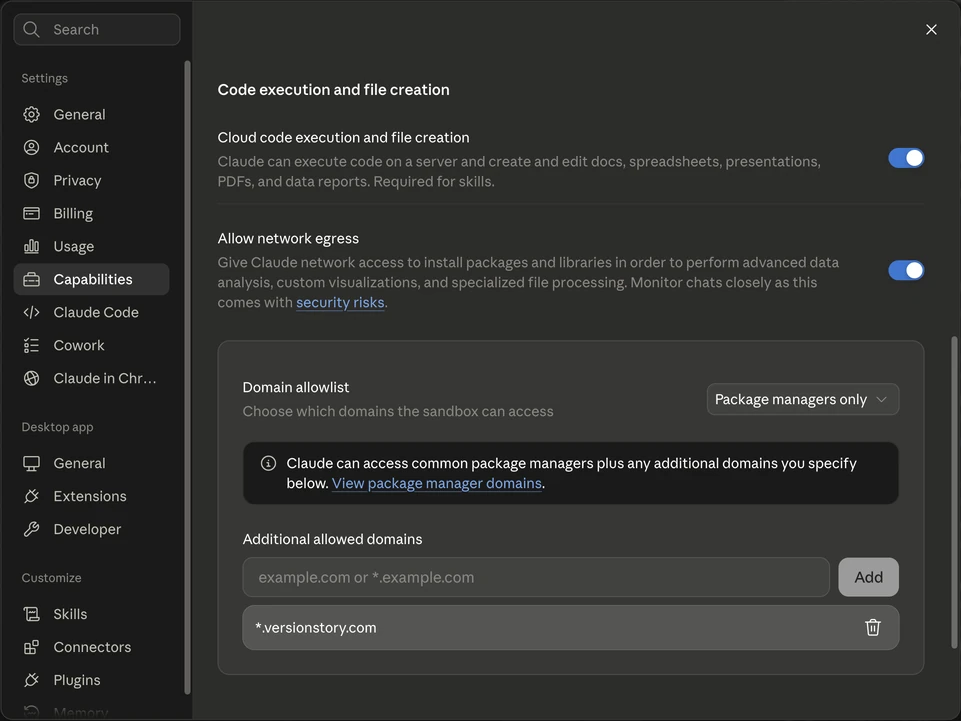Click the Connectors blocks icon
Viewport: 961px width, 721px height.
31,647
